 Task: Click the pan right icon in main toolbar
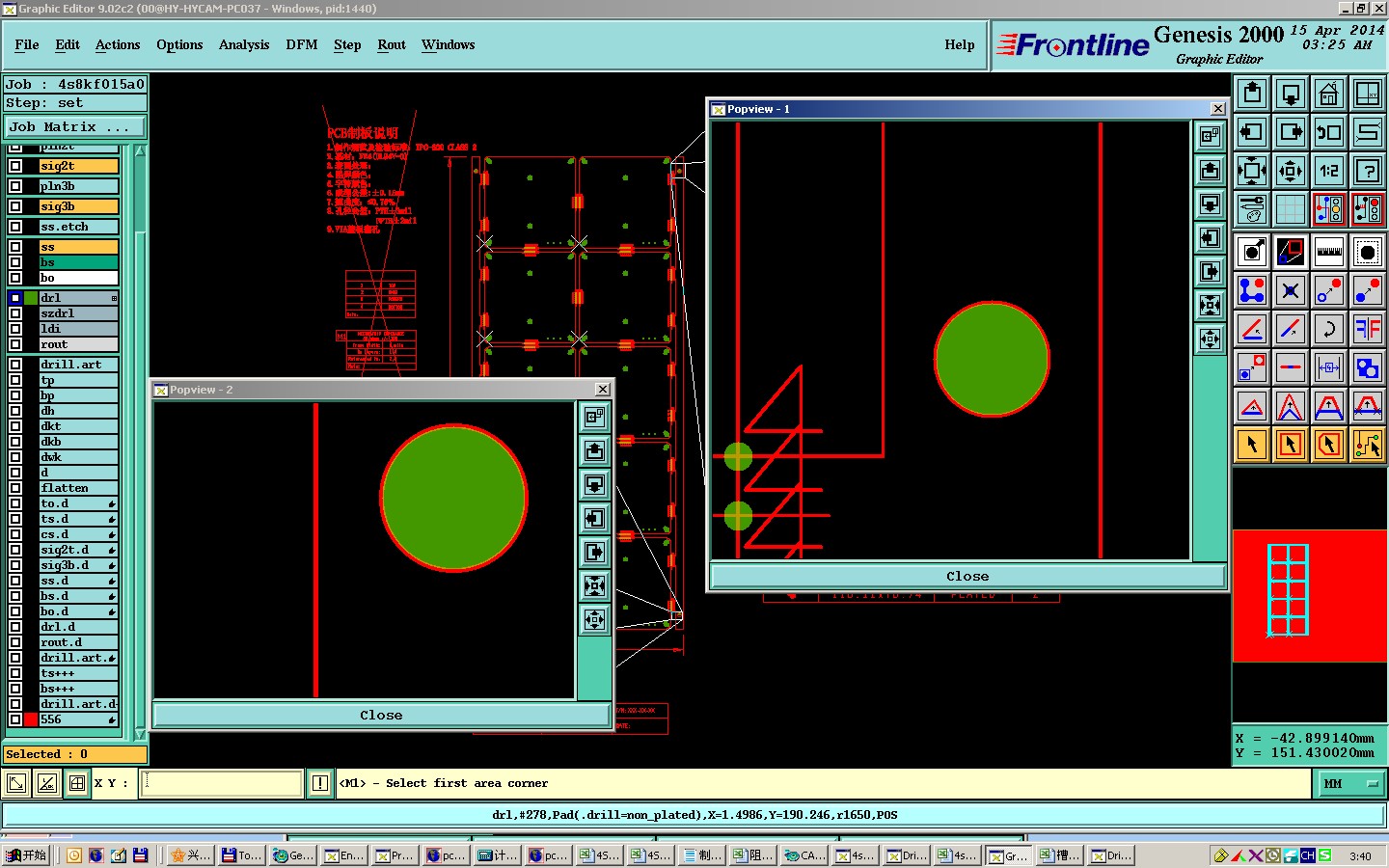click(1291, 132)
